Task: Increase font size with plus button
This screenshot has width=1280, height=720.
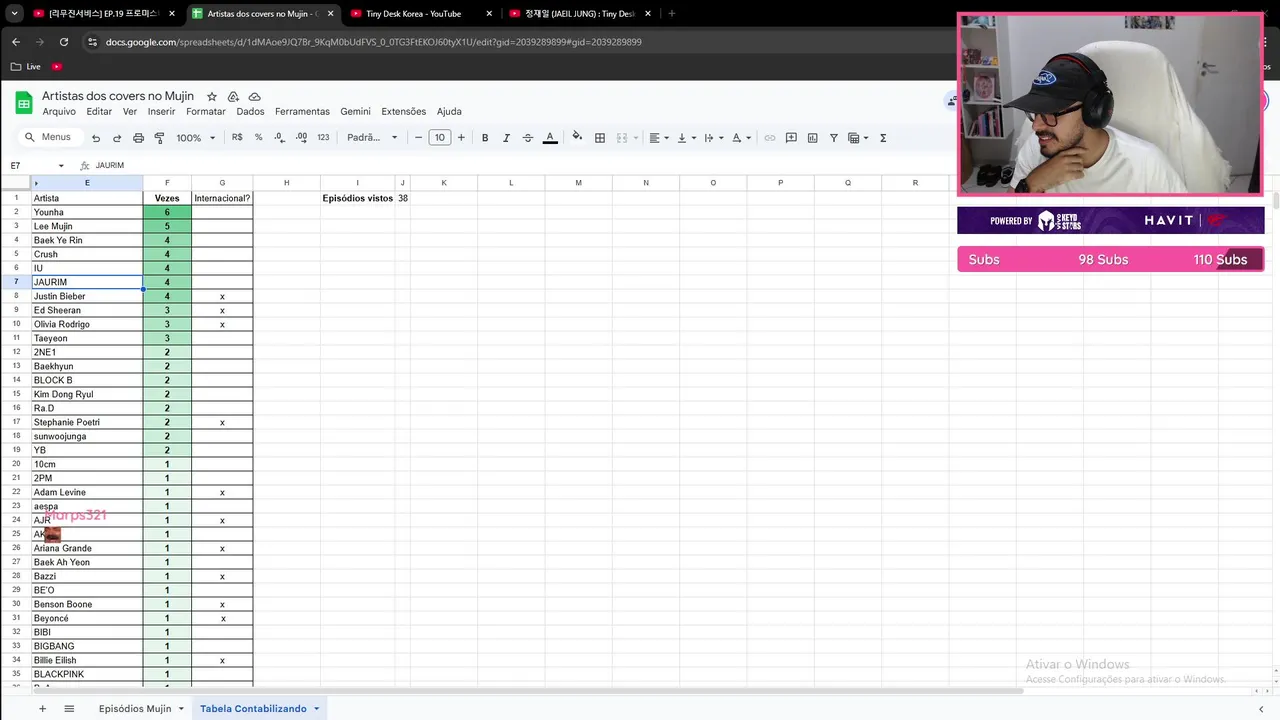Action: [461, 138]
